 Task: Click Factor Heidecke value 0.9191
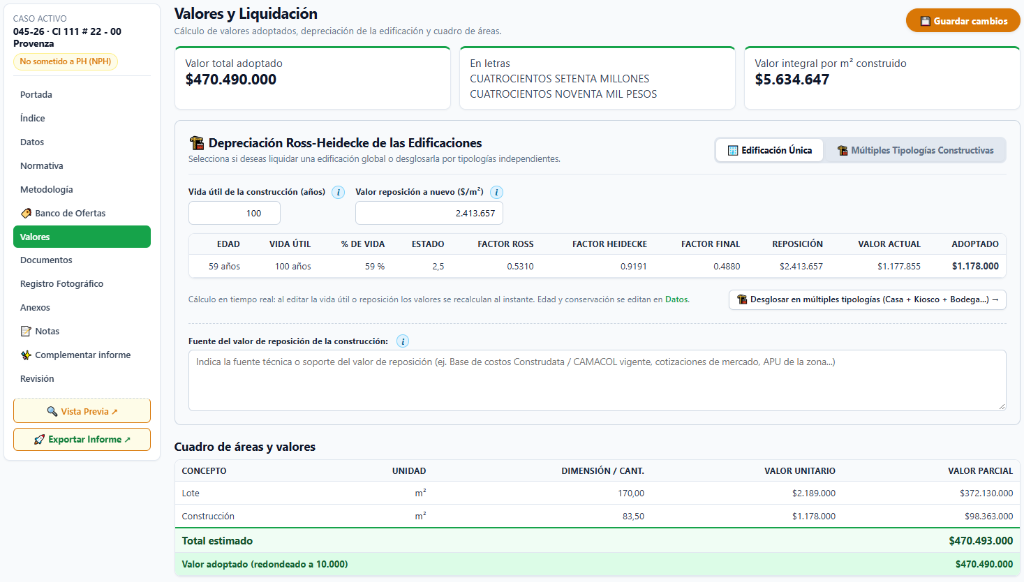(633, 267)
